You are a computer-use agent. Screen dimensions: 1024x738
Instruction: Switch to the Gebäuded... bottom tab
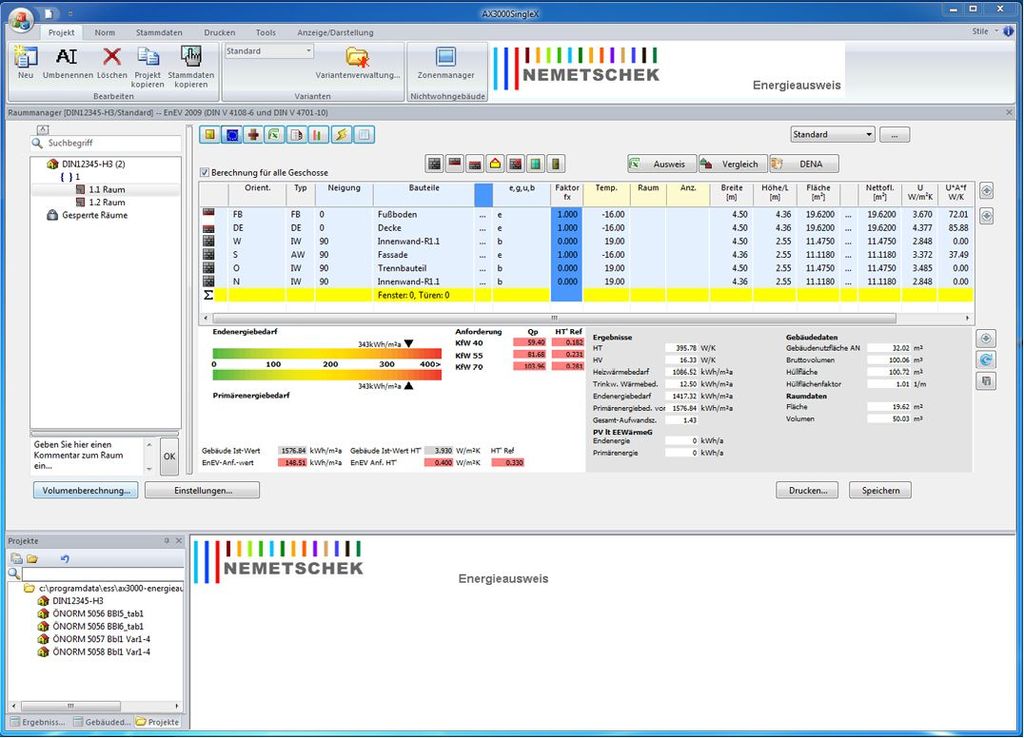click(103, 722)
